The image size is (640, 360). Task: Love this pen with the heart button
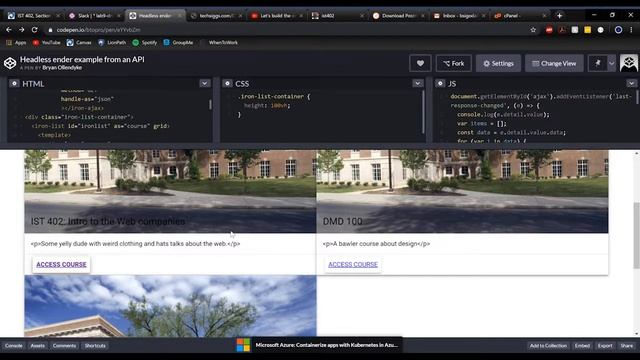(x=420, y=63)
